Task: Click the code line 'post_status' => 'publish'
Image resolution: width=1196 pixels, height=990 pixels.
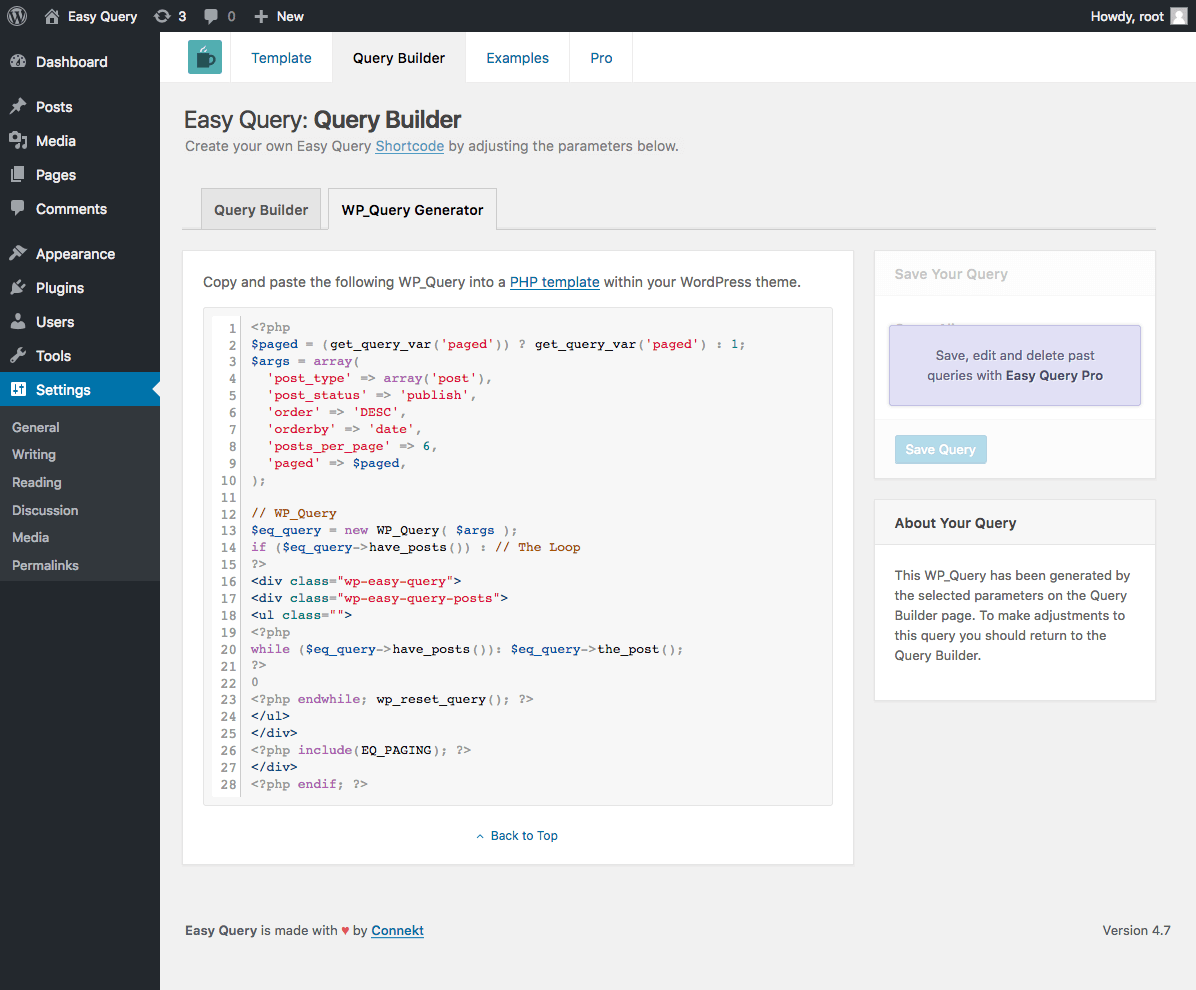Action: (x=371, y=395)
